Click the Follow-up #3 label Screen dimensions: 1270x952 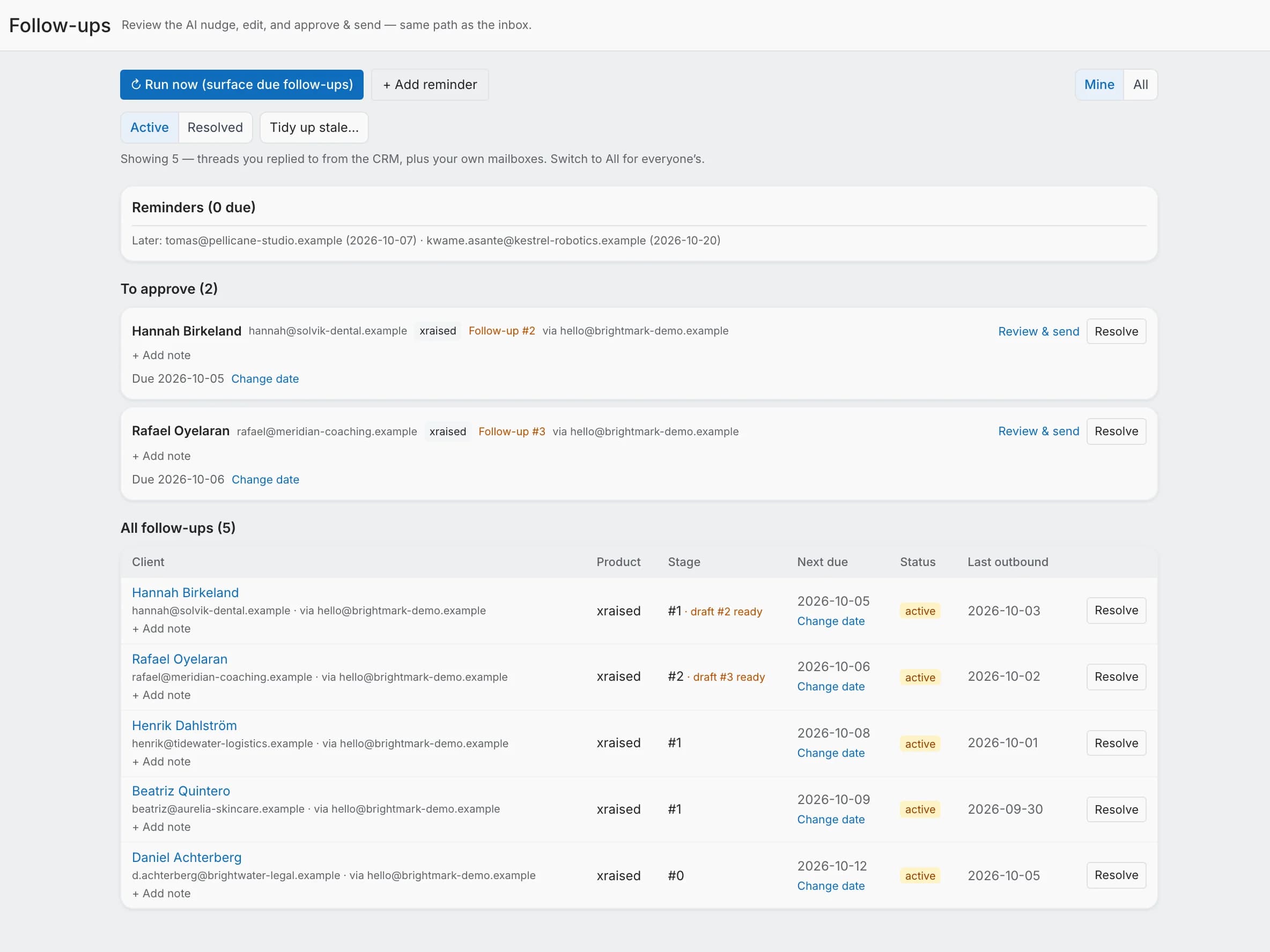click(512, 431)
